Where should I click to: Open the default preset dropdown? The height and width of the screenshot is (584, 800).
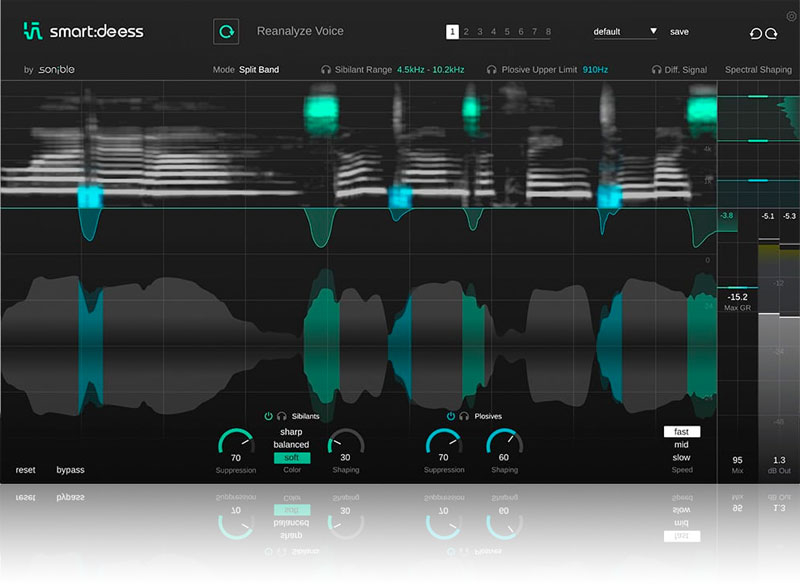[x=625, y=32]
